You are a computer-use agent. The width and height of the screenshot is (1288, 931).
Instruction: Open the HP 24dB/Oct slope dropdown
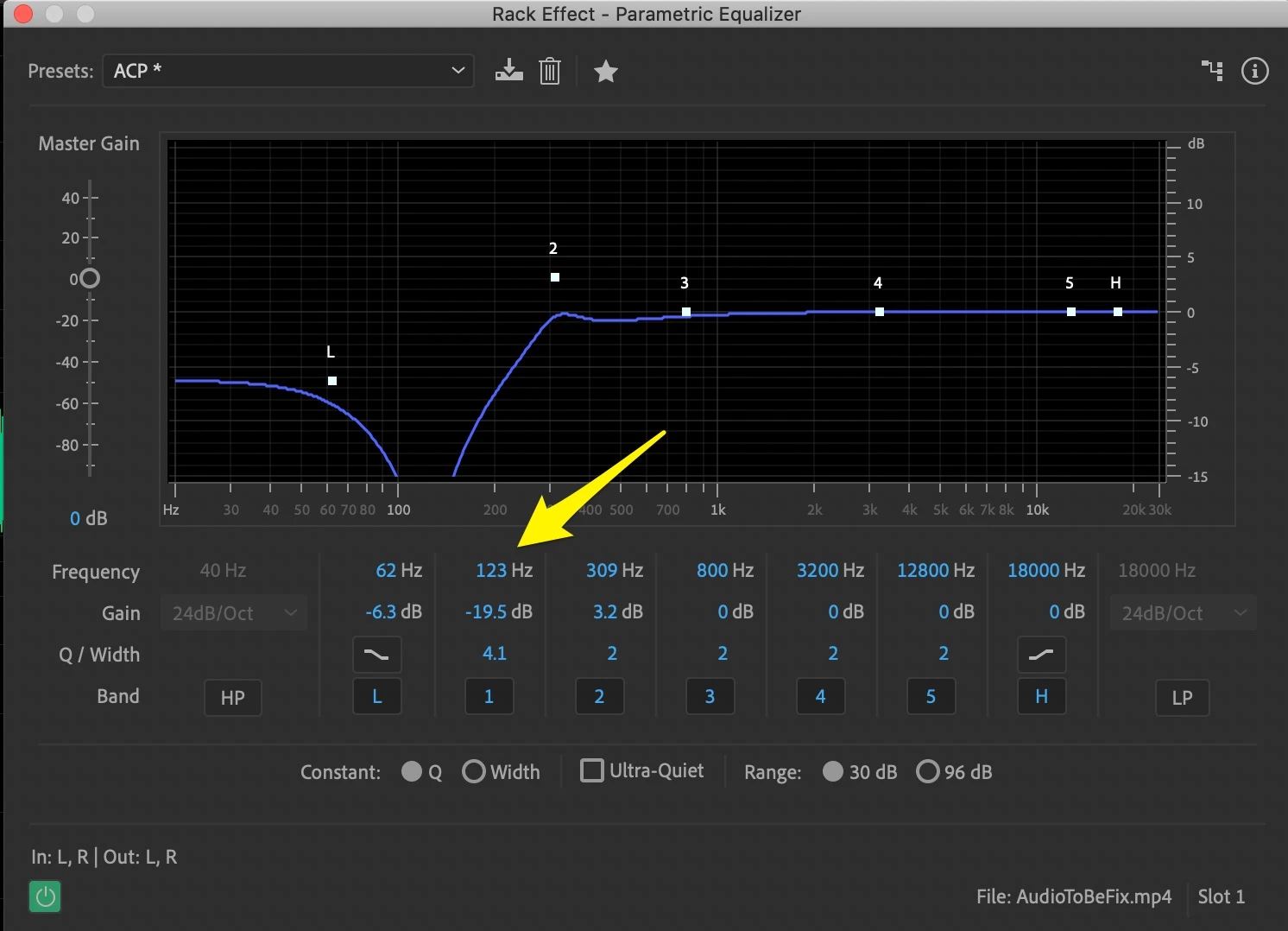(x=234, y=613)
